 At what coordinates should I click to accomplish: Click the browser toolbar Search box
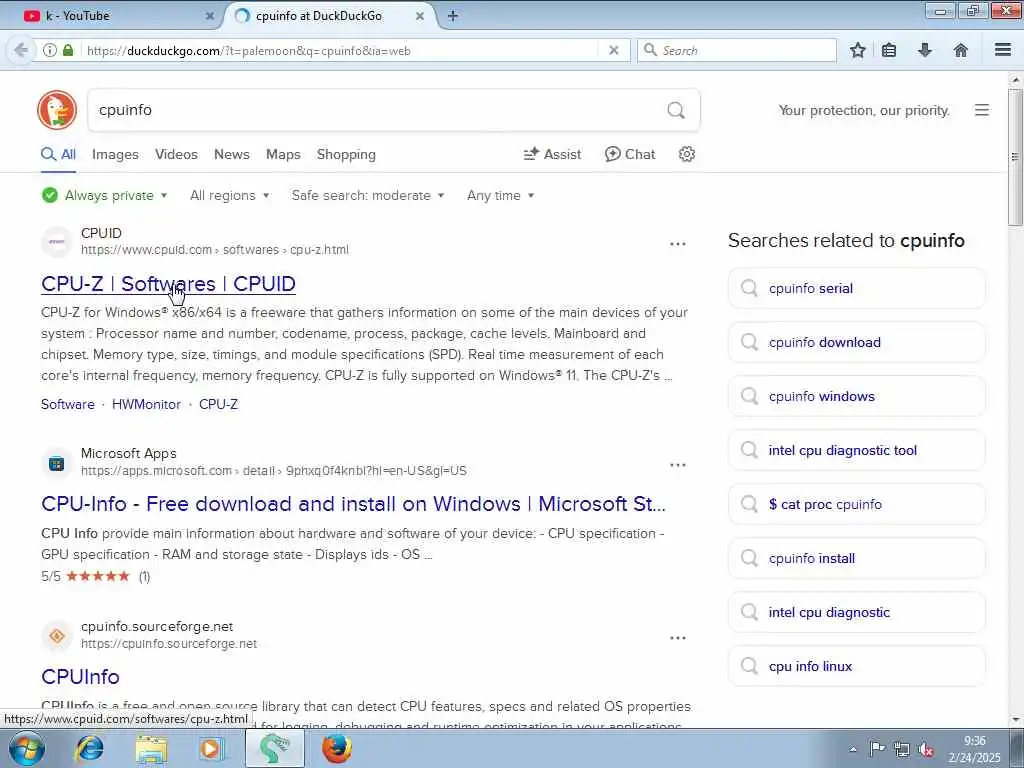737,50
